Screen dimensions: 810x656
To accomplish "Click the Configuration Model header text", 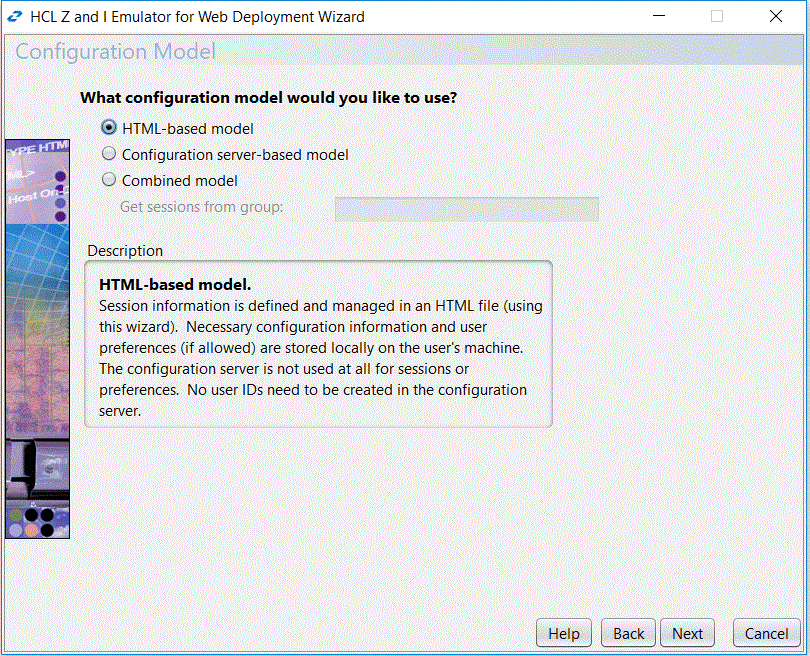I will [114, 51].
